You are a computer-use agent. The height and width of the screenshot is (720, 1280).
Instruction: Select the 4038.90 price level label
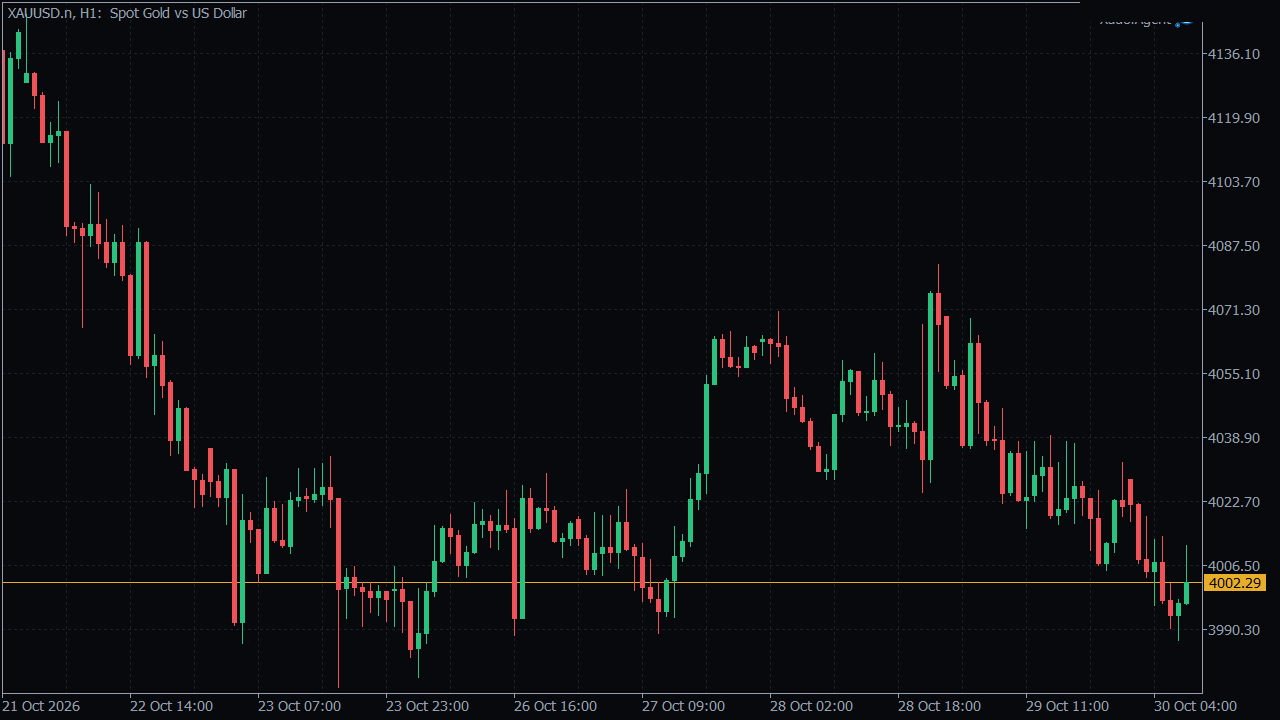coord(1234,438)
